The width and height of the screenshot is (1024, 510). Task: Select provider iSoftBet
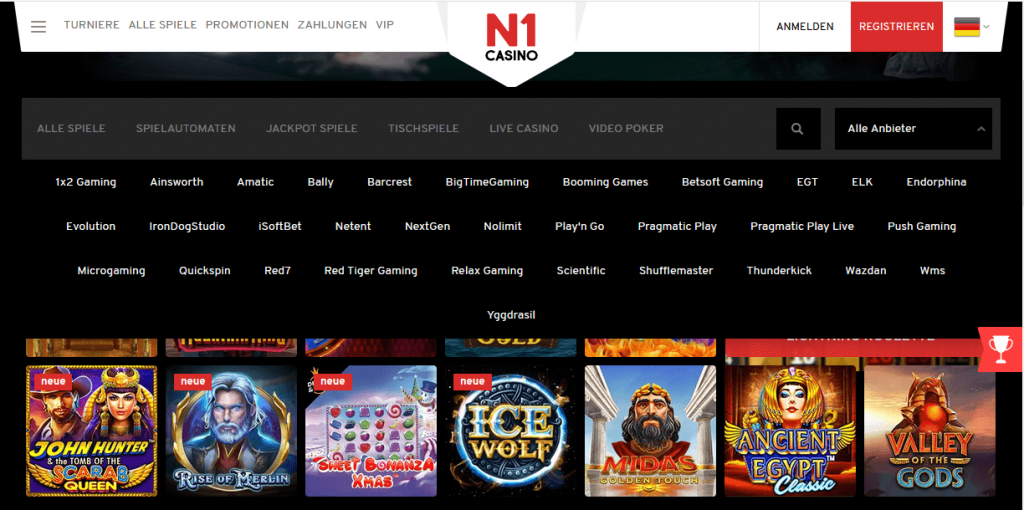pyautogui.click(x=280, y=227)
